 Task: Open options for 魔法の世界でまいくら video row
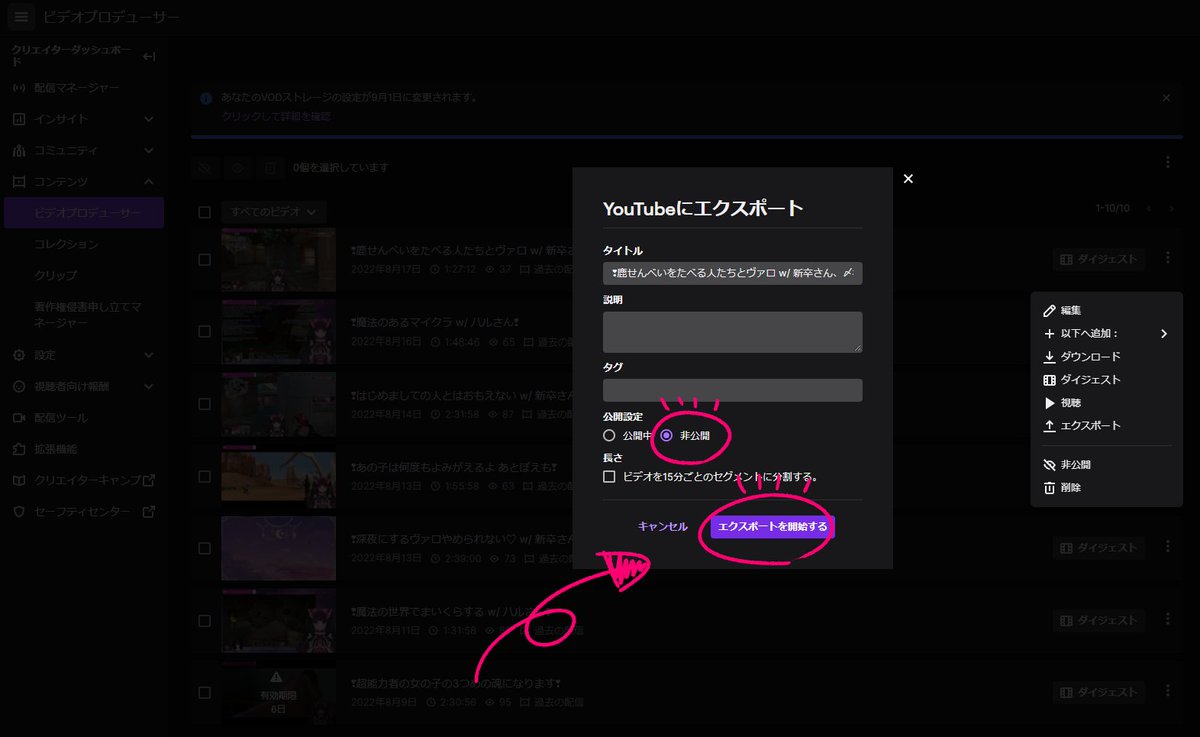(x=1167, y=620)
